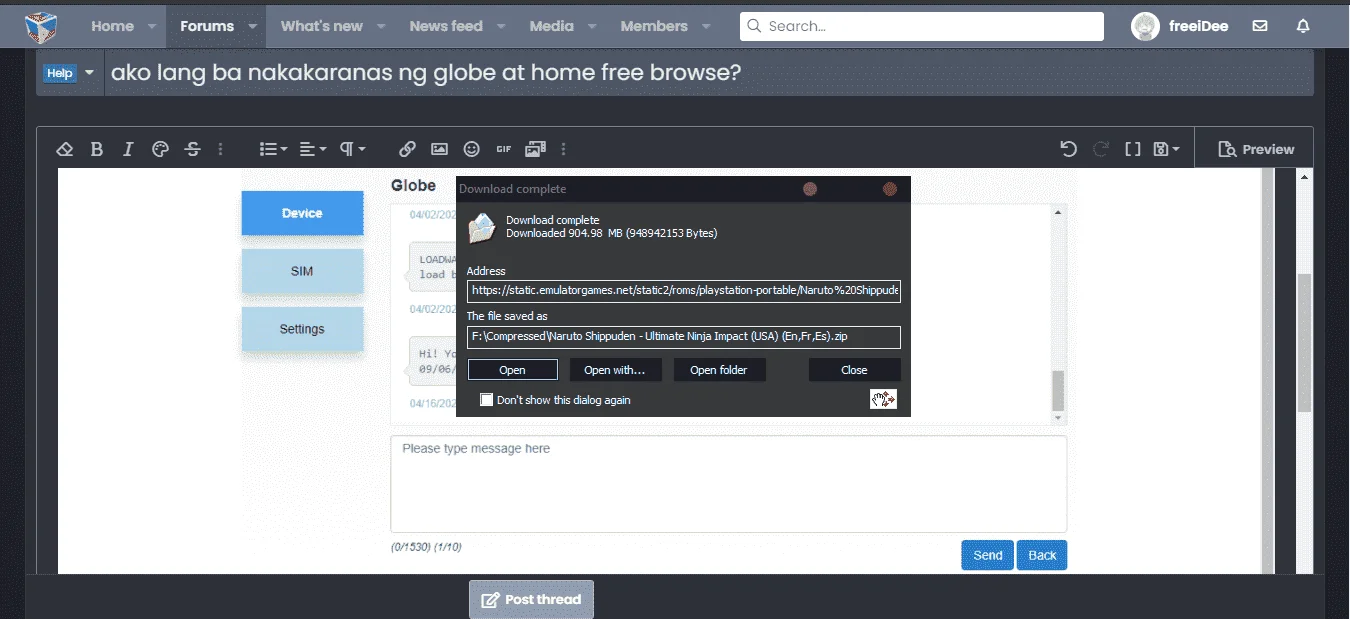Click the download complete file icon
This screenshot has height=619, width=1350.
point(481,229)
